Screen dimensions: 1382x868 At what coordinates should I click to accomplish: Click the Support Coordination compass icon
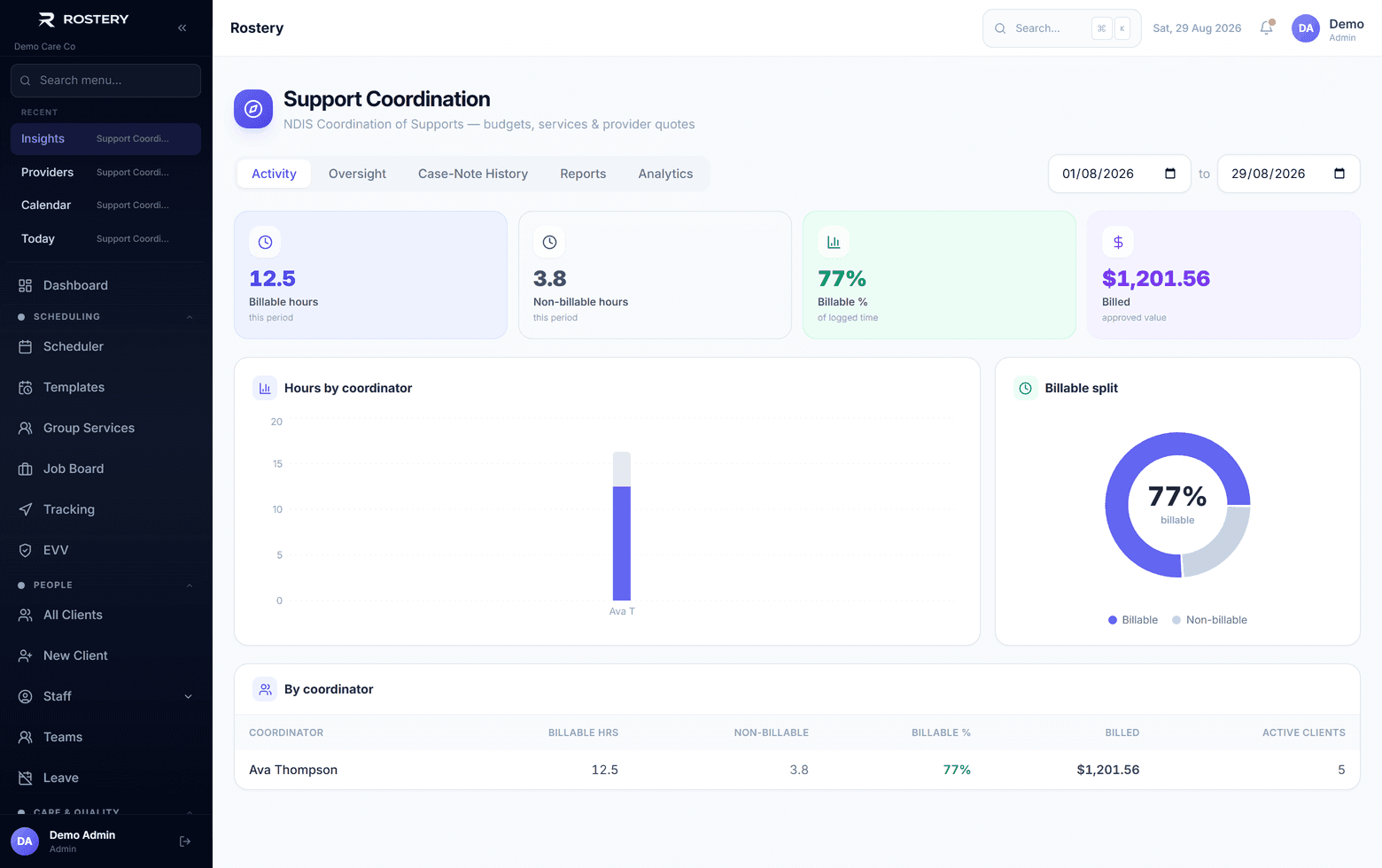point(253,109)
